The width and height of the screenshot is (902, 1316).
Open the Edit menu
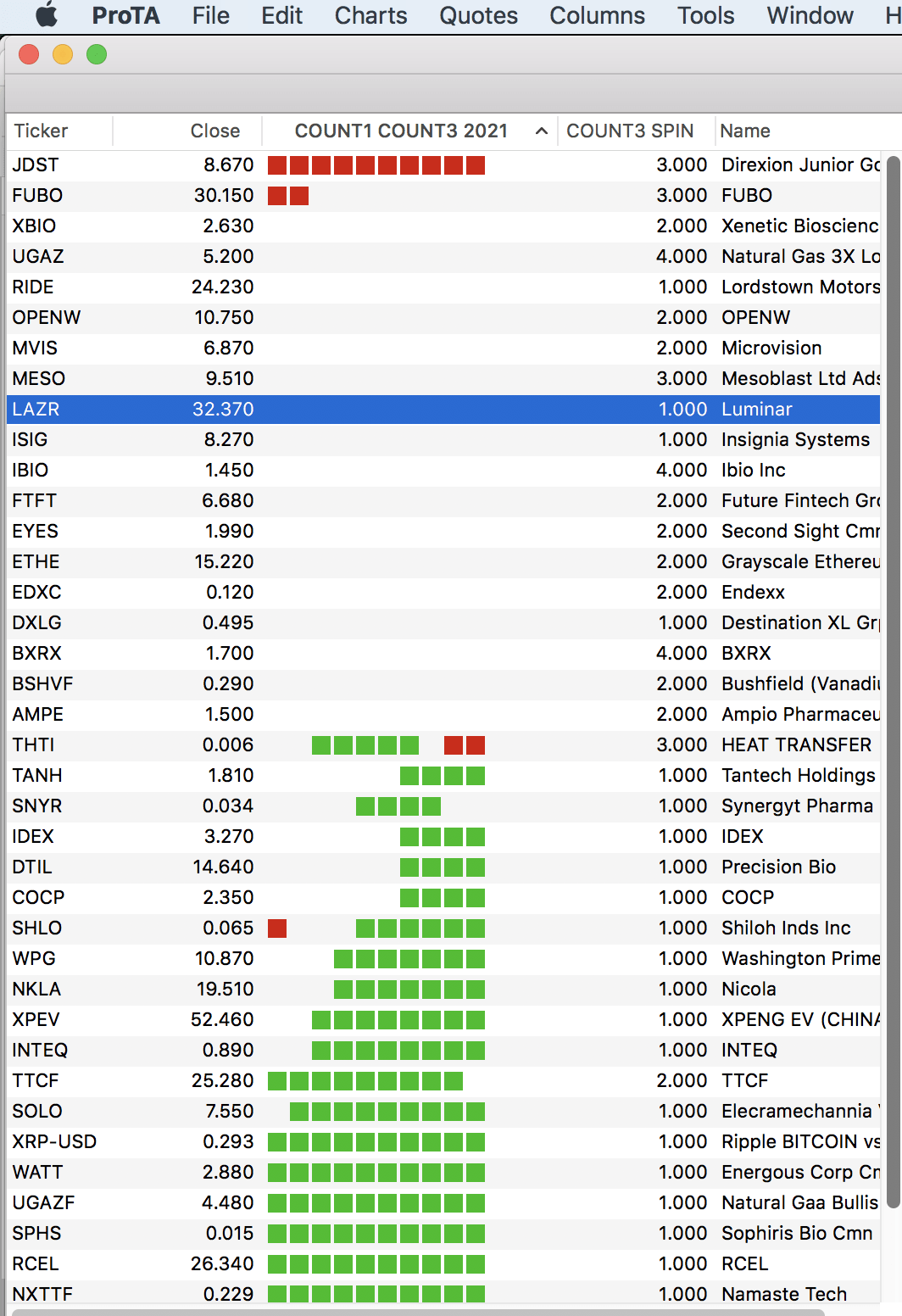pos(282,15)
